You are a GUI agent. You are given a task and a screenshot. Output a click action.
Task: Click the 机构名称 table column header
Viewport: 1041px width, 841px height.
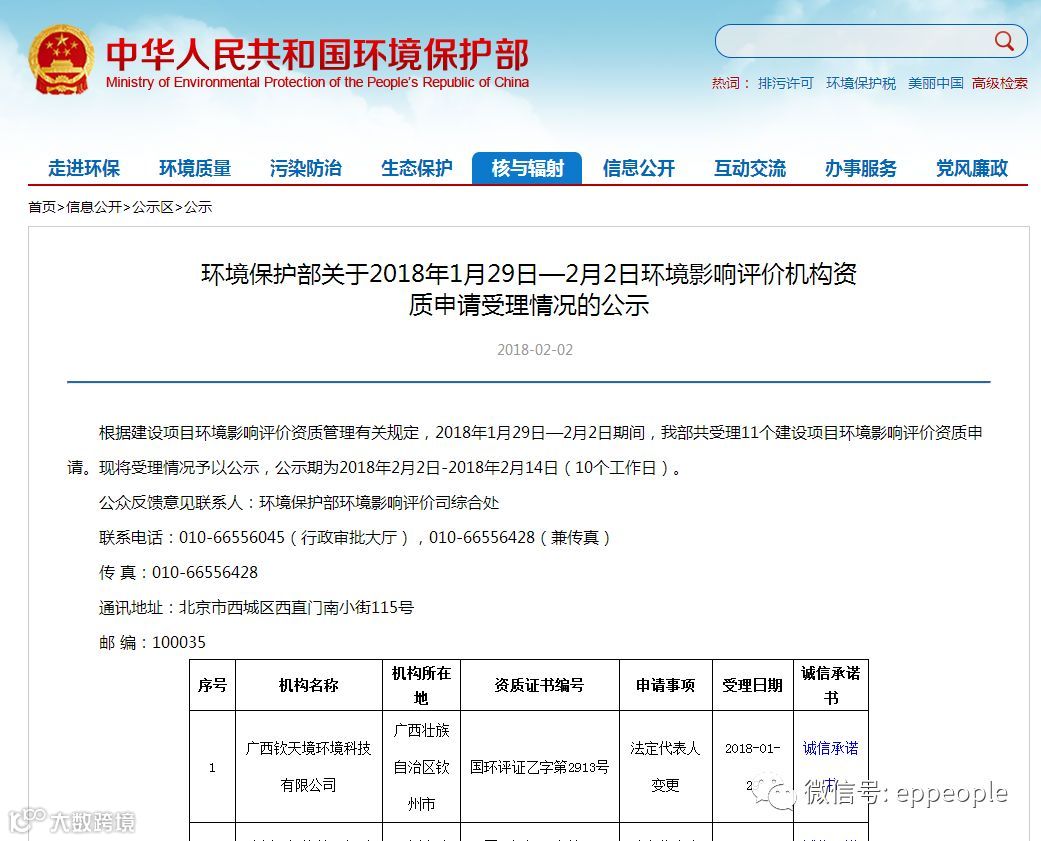tap(309, 685)
